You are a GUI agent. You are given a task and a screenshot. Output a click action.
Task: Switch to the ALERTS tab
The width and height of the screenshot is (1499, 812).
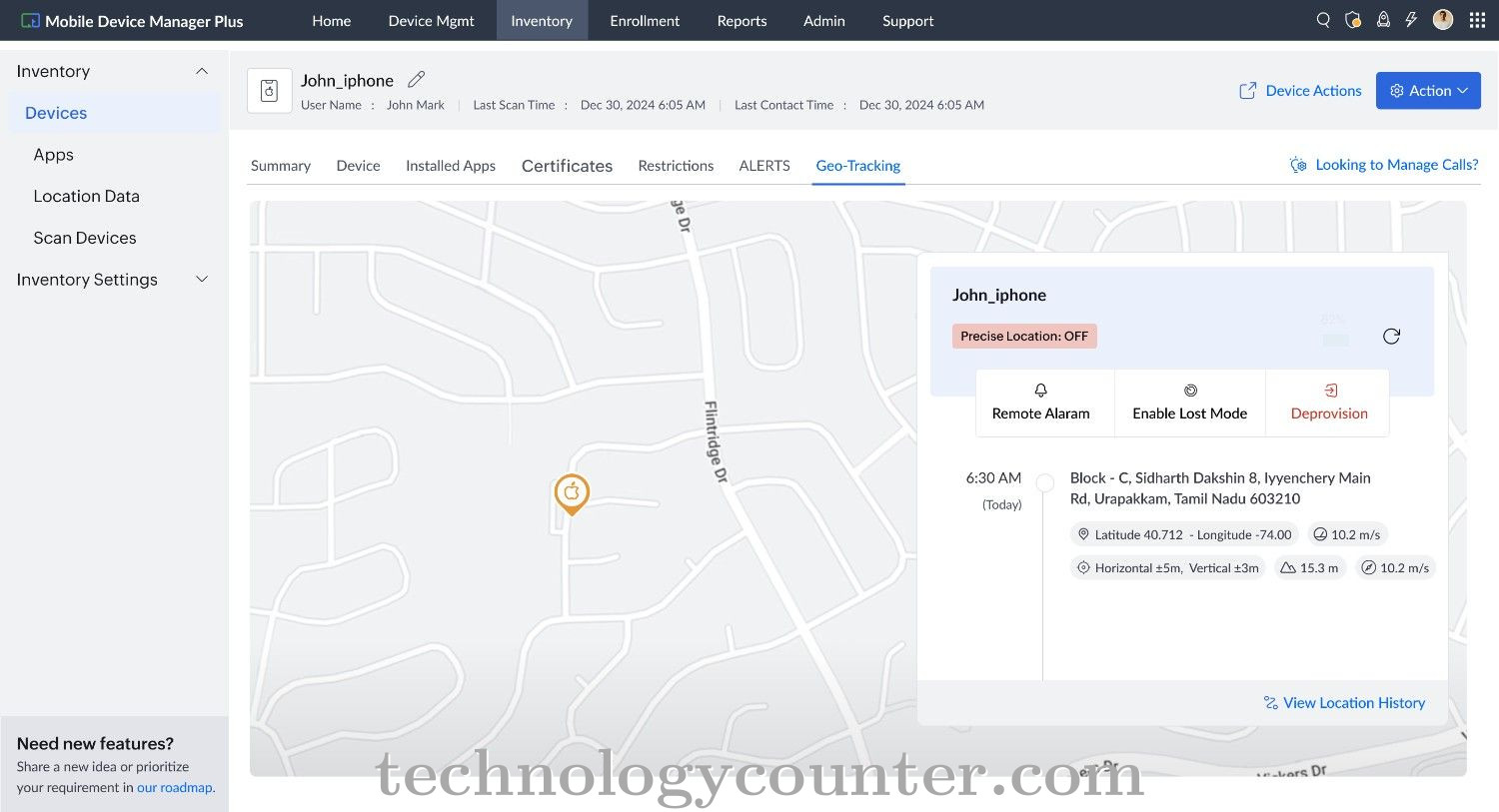click(764, 166)
